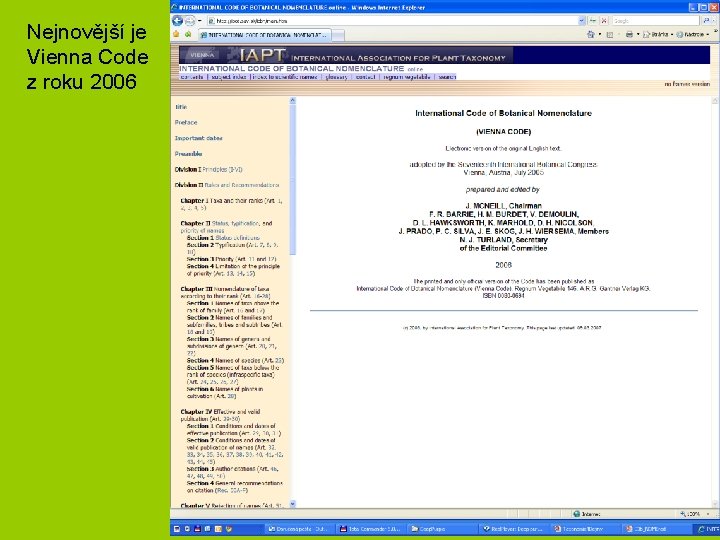Viewport: 720px width, 540px height.
Task: Open Section 4 General recommendations on citation
Action: (x=235, y=487)
